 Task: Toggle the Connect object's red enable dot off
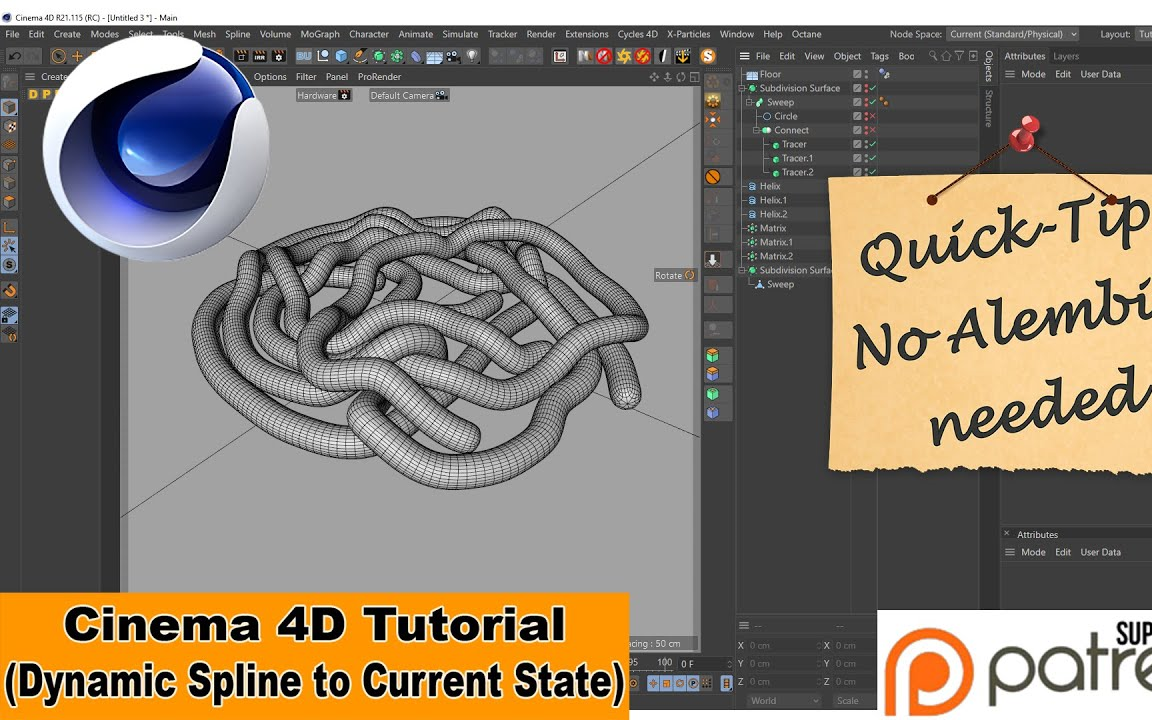[x=866, y=130]
